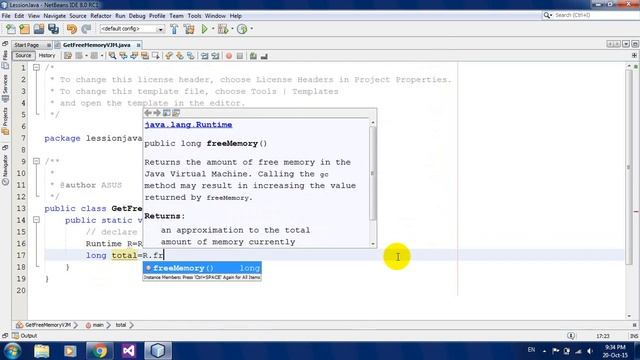
Task: Select the GetFreeMemoryVJM.java tab
Action: pos(96,45)
